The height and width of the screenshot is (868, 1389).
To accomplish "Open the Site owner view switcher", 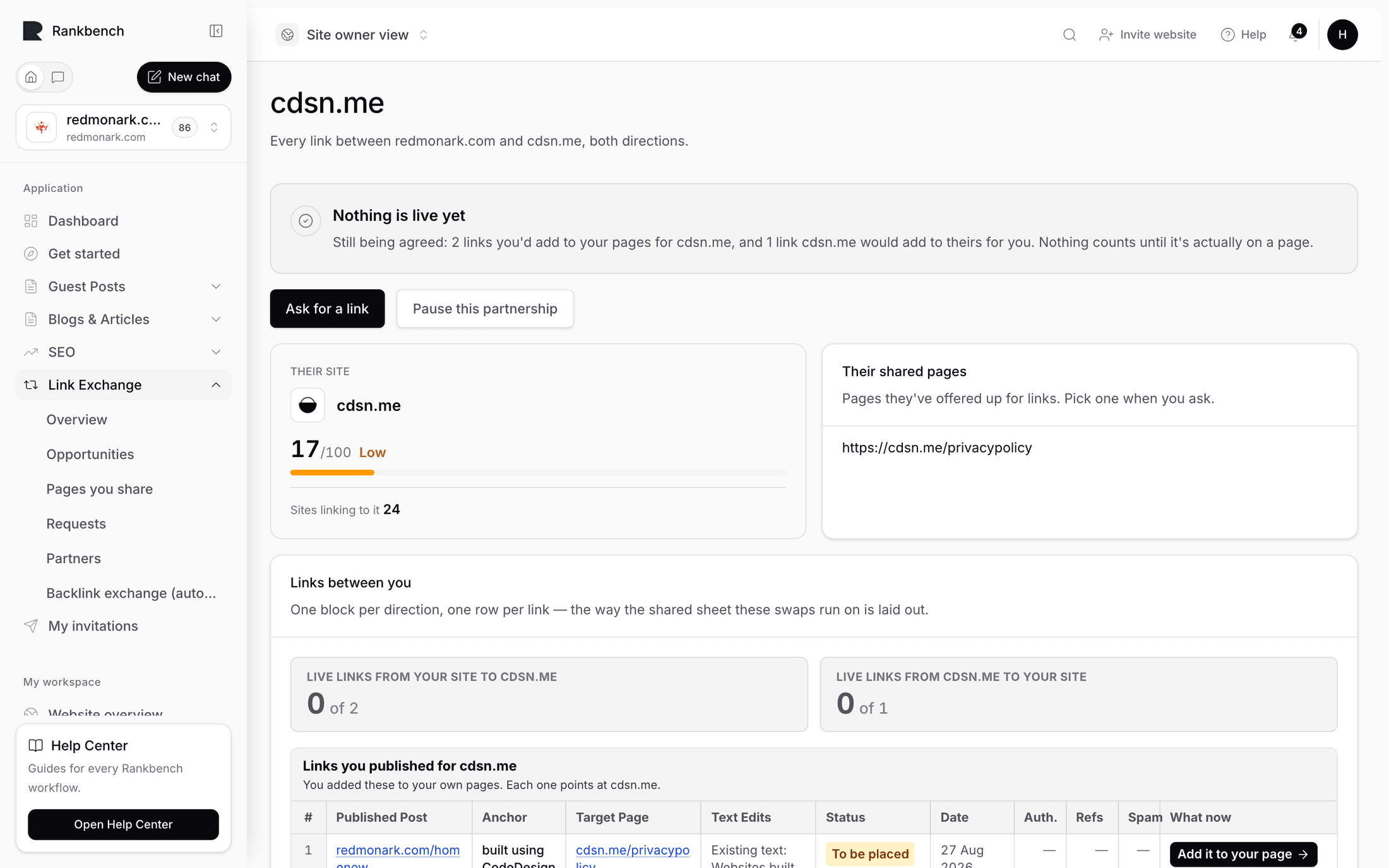I will [352, 35].
